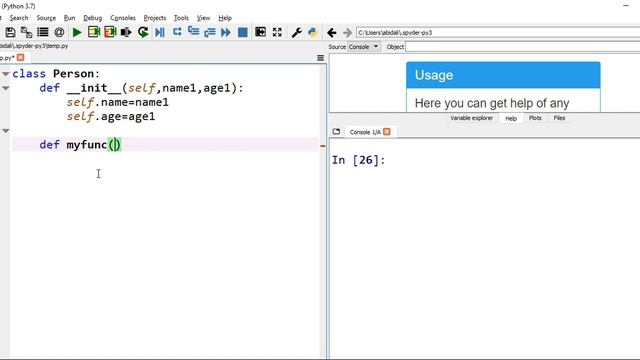Toggle fullscreen mode icon
Screen dimensions: 640x360
tap(277, 32)
